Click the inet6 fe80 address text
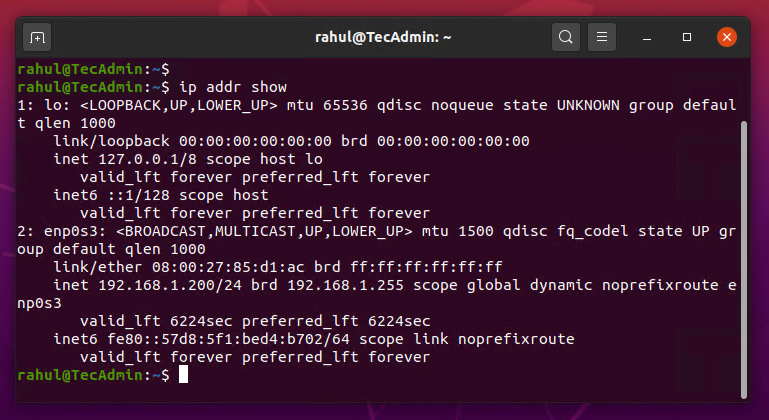This screenshot has height=420, width=769. click(x=229, y=339)
